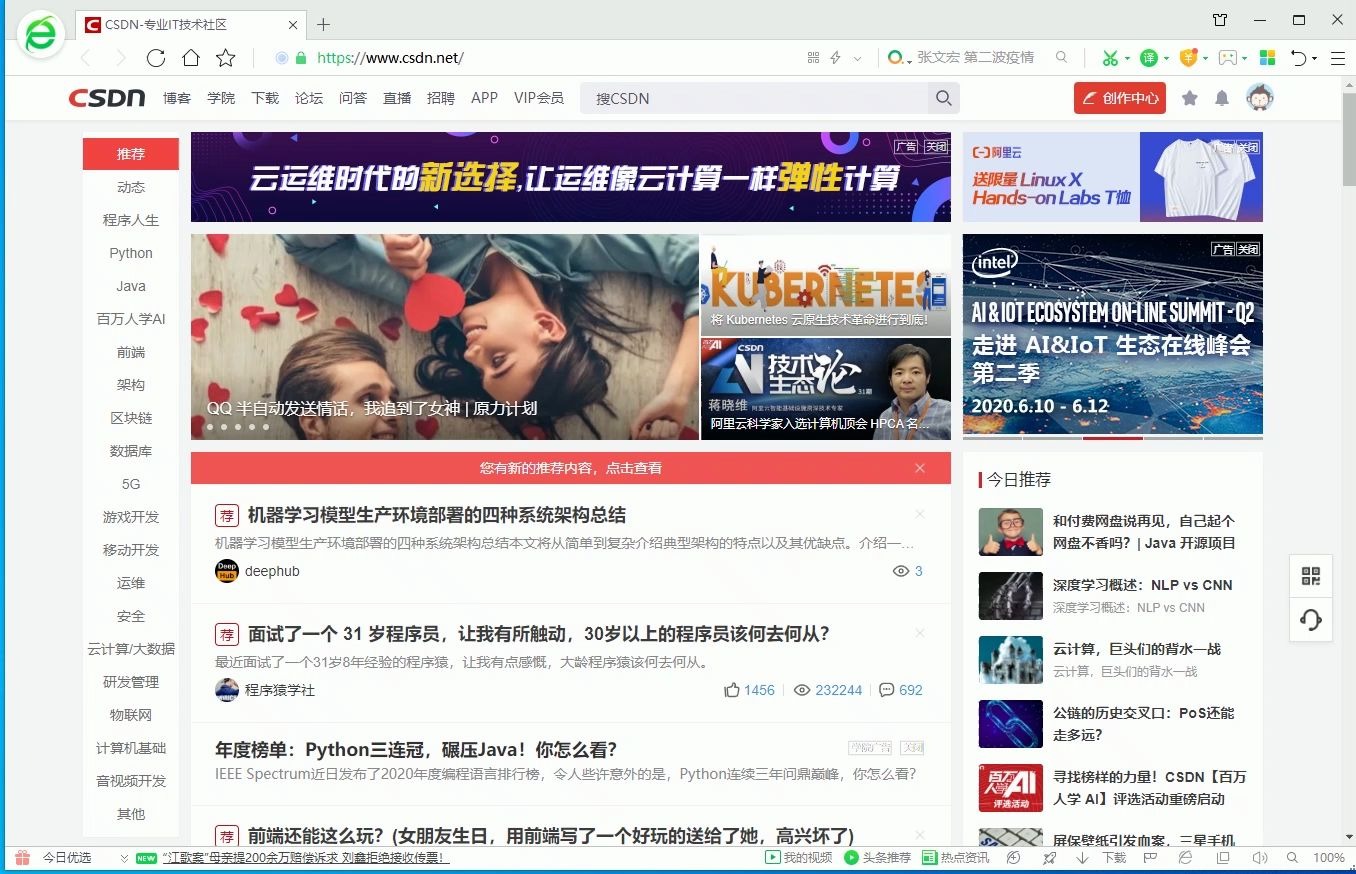Viewport: 1356px width, 874px height.
Task: Open the green translate (译) tool
Action: [1149, 58]
